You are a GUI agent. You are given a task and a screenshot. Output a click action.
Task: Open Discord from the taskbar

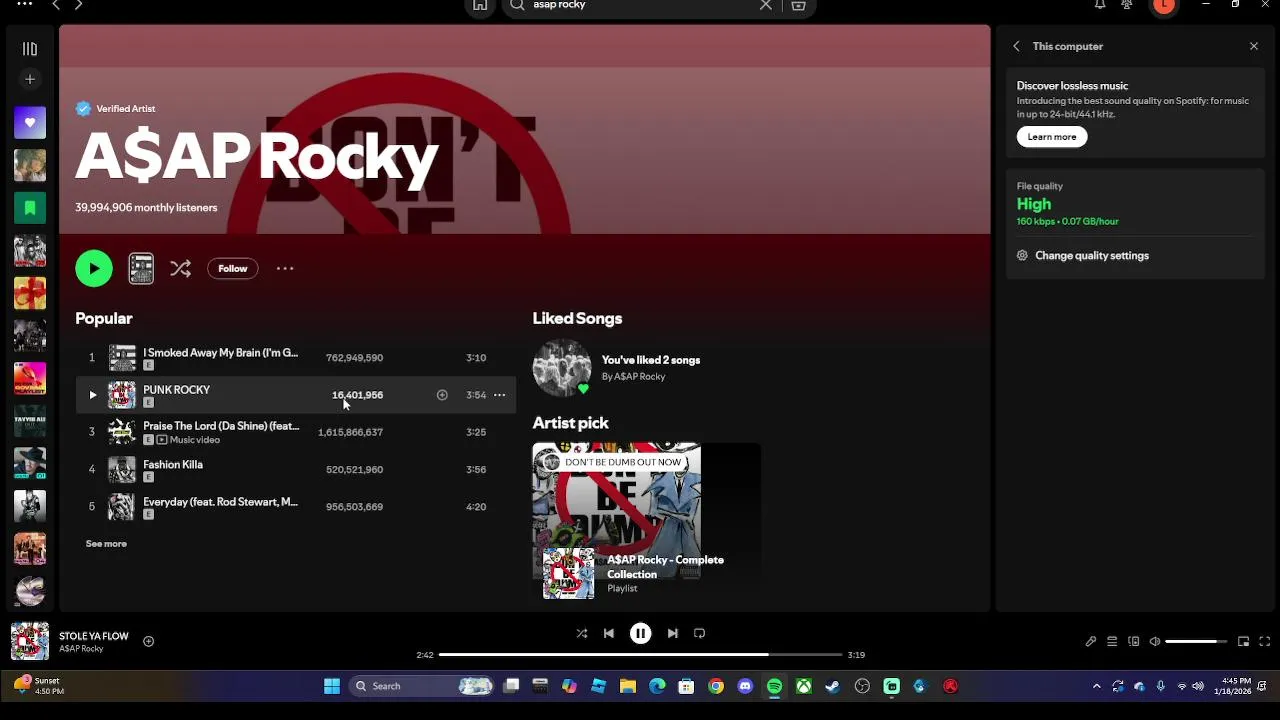coord(745,686)
